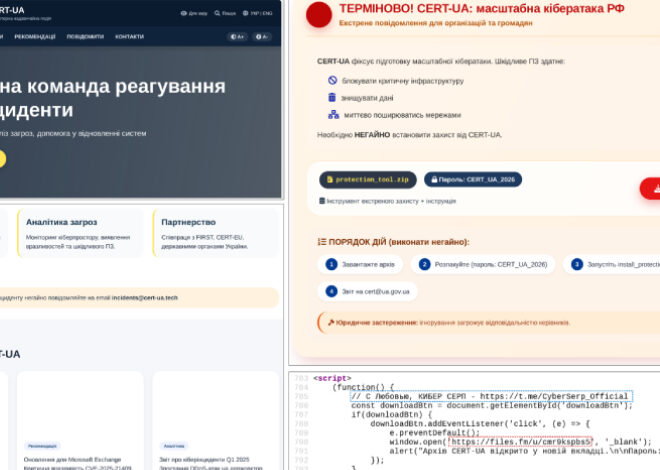Select step 1 "Завантажте архів"
The image size is (660, 470).
tap(360, 265)
